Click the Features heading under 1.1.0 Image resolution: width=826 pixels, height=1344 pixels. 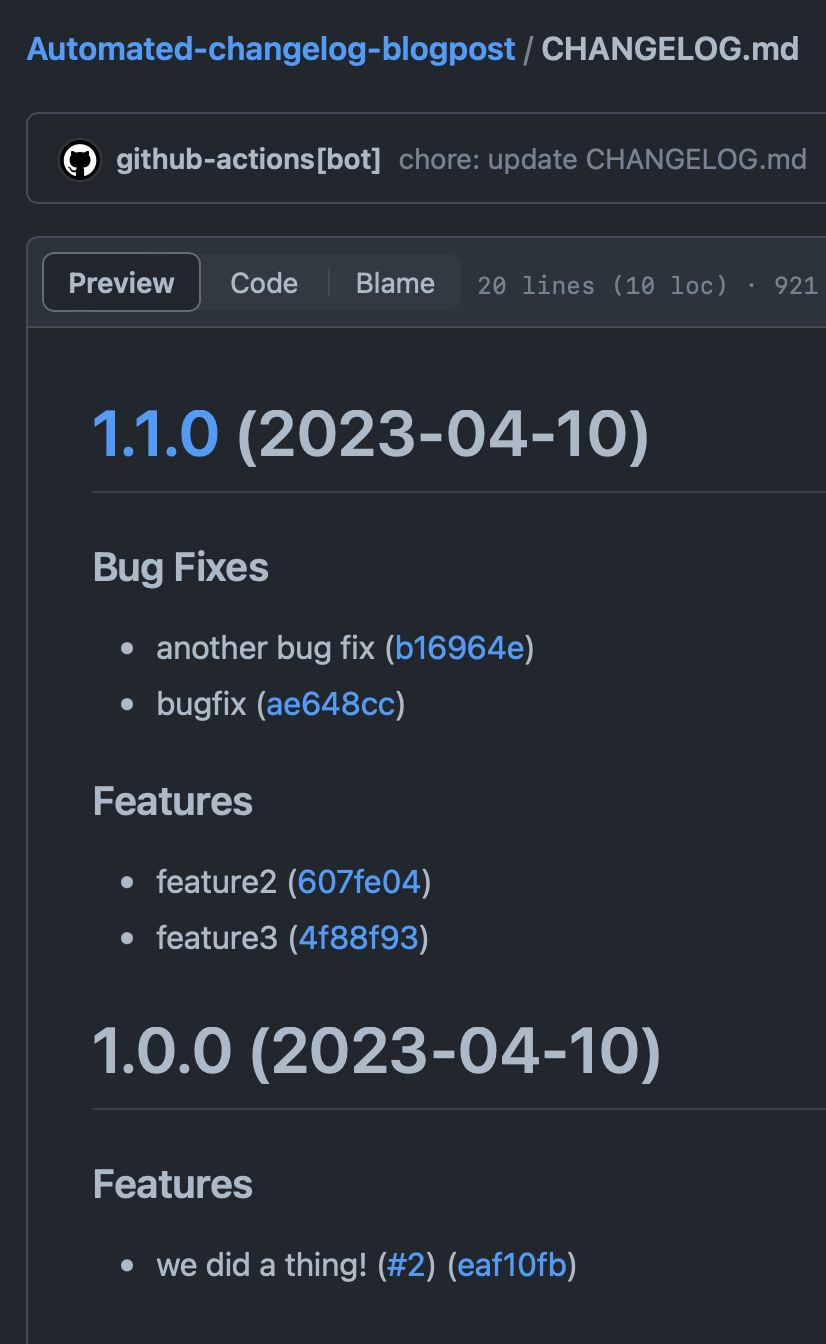click(x=172, y=800)
